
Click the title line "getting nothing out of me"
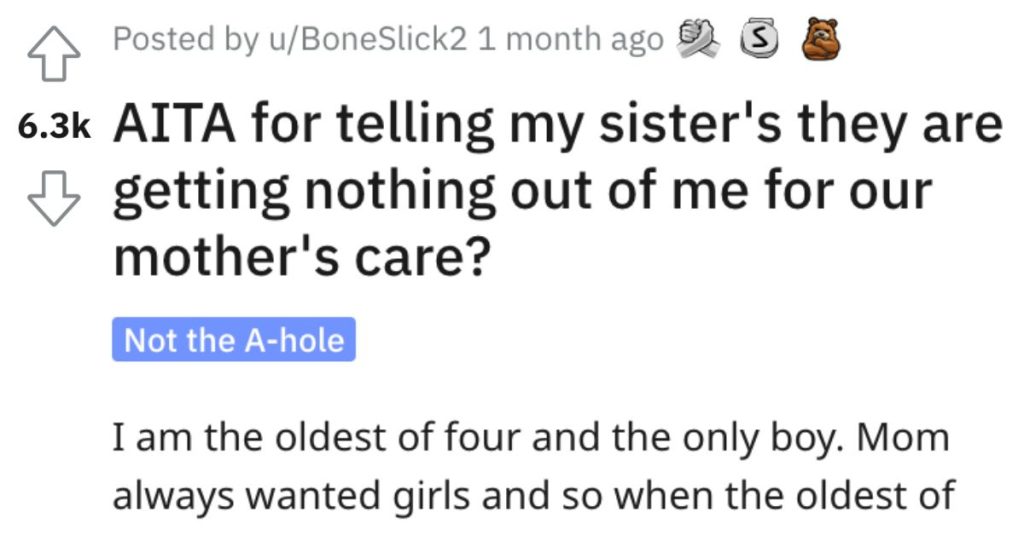[522, 191]
